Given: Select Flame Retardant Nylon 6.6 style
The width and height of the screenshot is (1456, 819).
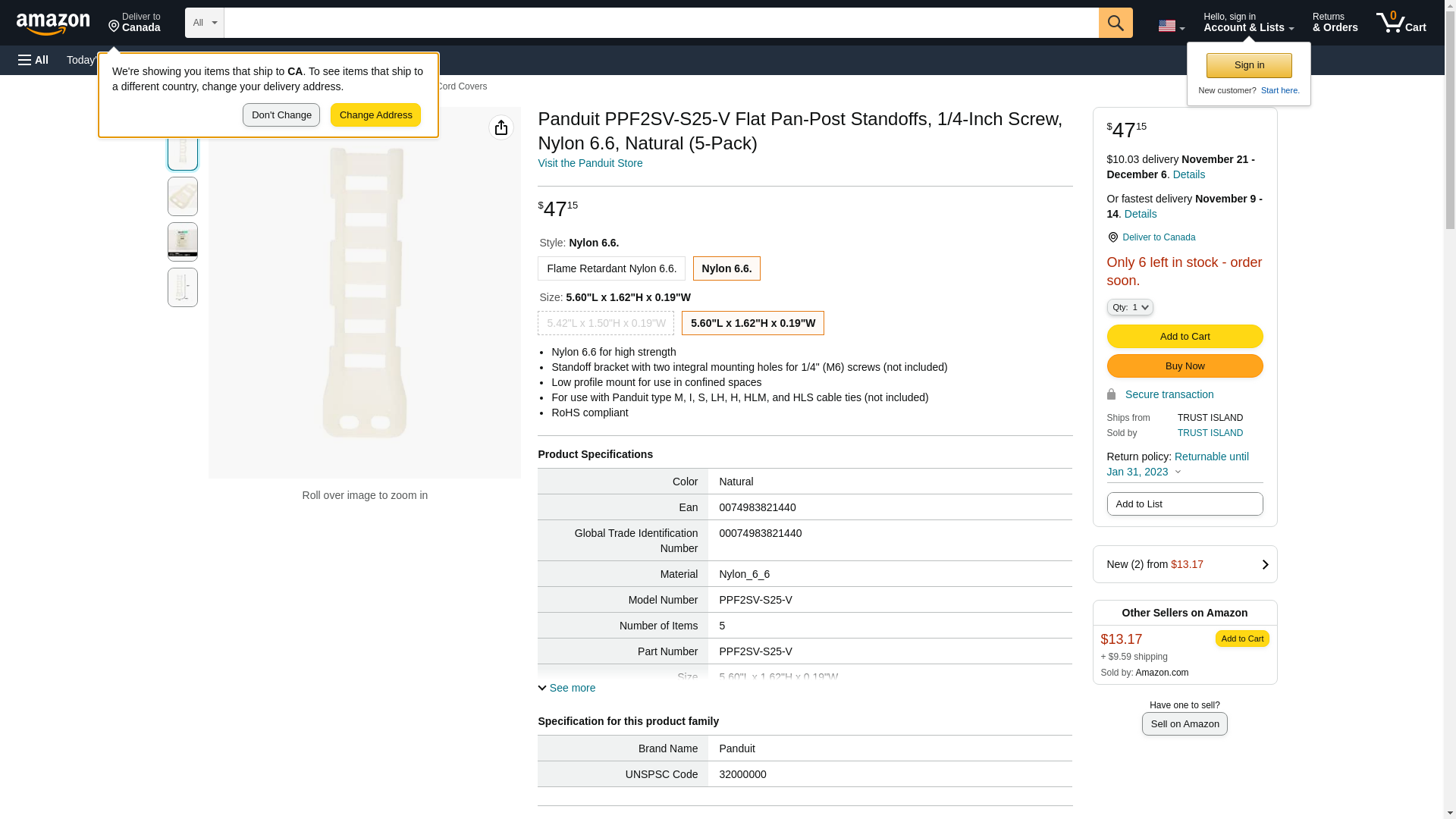Looking at the screenshot, I should point(611,268).
